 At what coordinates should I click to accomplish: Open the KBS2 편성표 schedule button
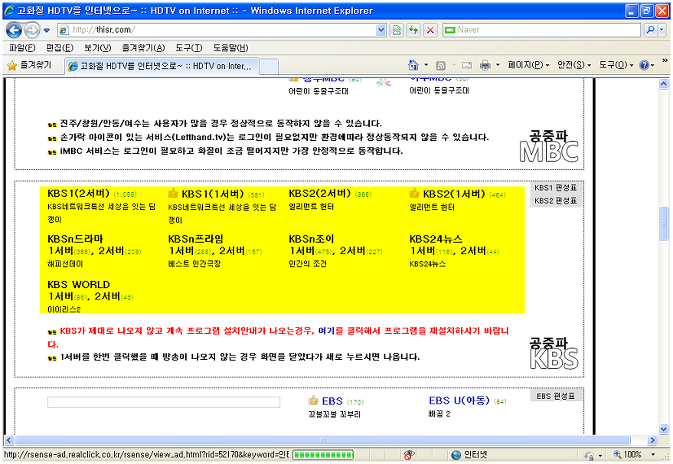[x=555, y=201]
